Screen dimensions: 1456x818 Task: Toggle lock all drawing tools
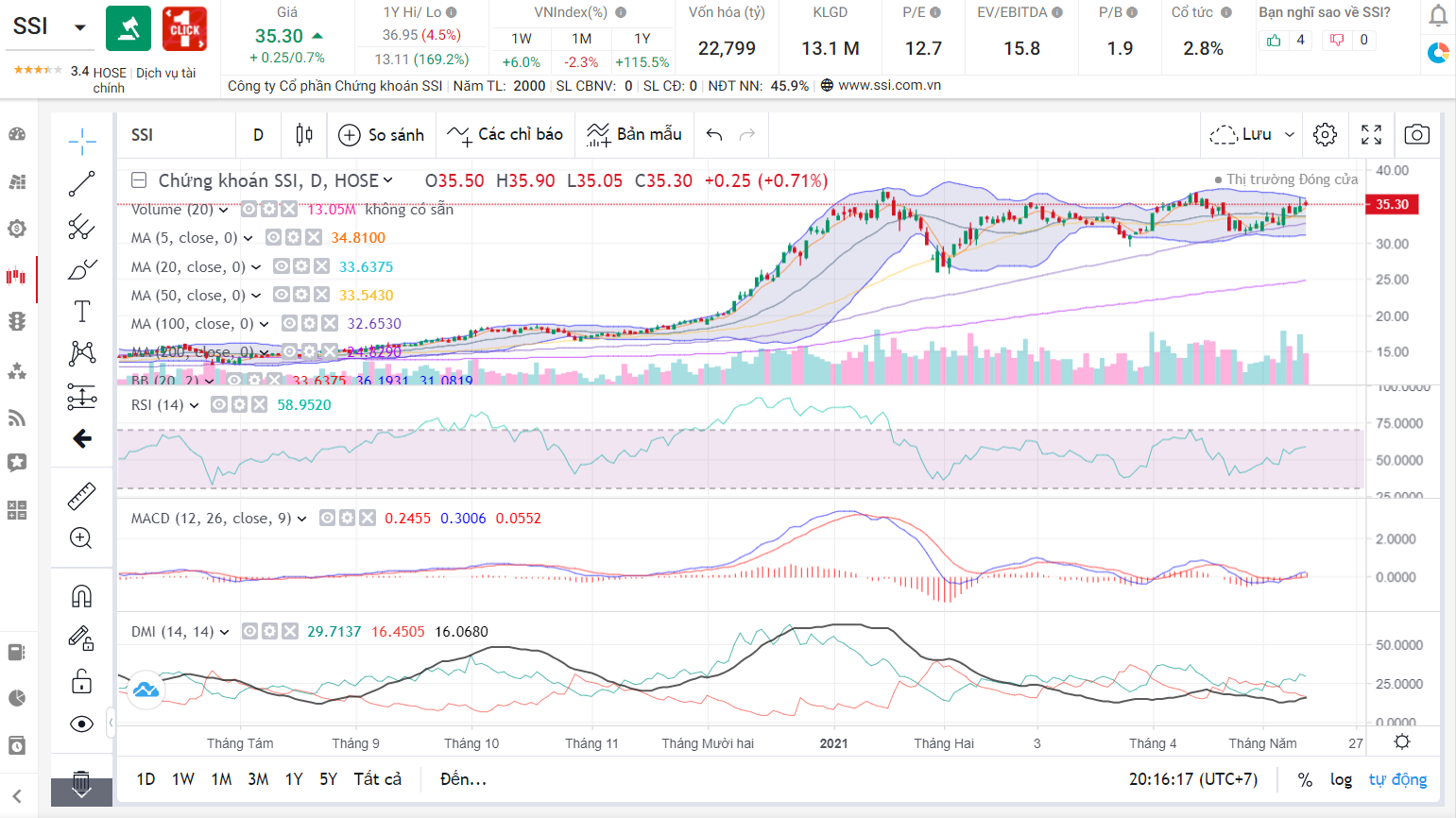click(x=82, y=681)
